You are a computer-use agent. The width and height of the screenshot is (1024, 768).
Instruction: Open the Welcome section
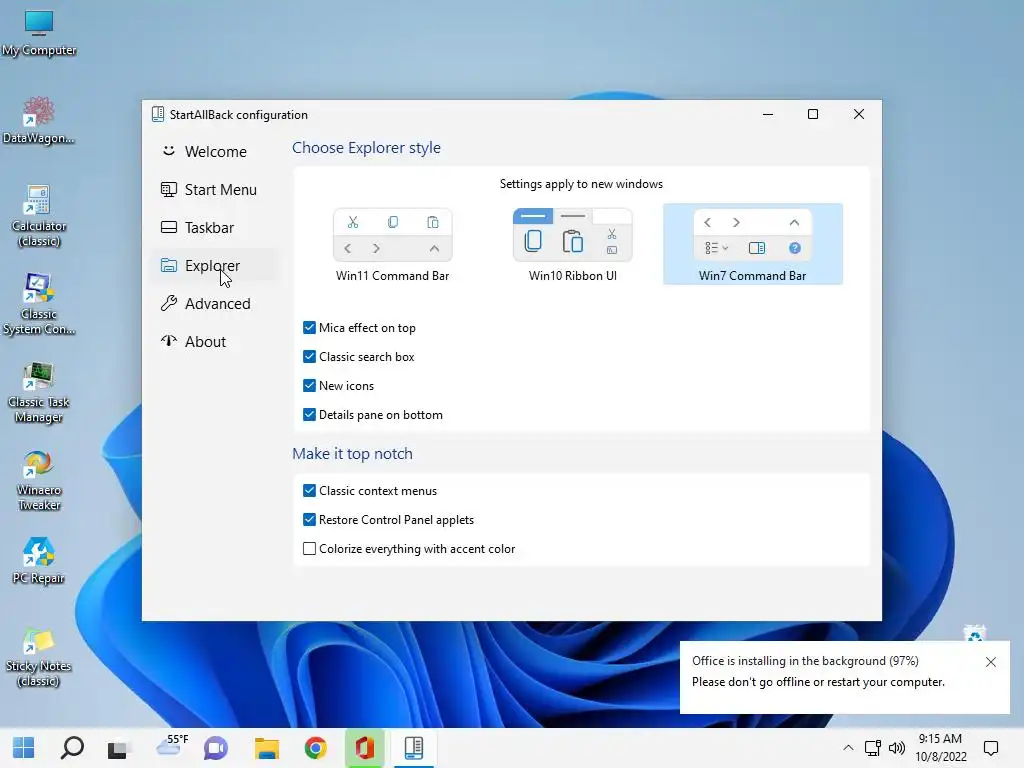(x=214, y=152)
